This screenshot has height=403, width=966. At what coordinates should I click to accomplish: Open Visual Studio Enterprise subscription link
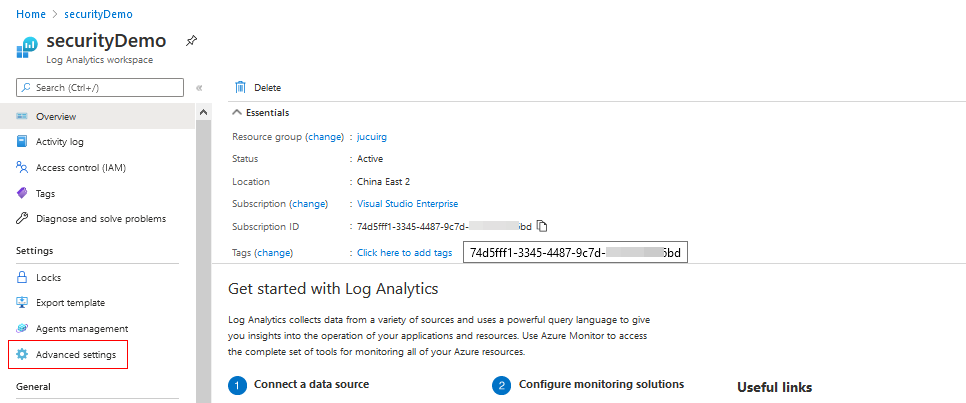click(408, 203)
